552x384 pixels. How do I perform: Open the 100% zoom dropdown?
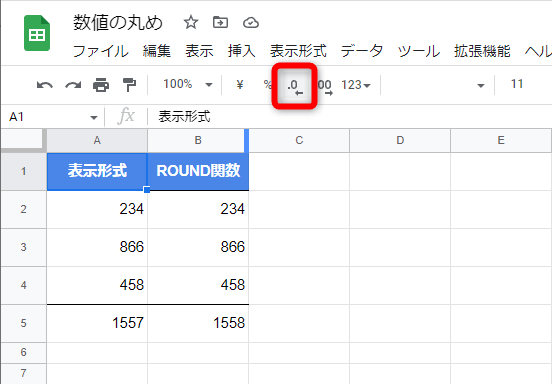(188, 84)
